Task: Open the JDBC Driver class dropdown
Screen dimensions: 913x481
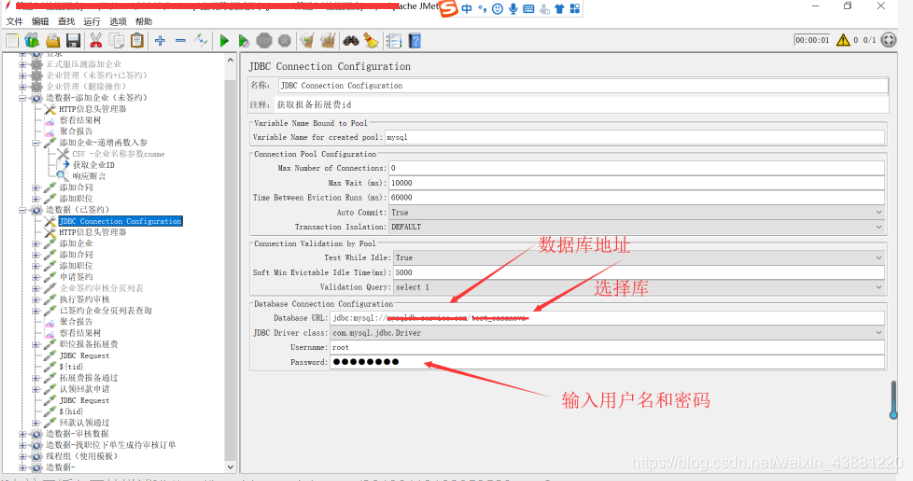Action: pos(607,333)
